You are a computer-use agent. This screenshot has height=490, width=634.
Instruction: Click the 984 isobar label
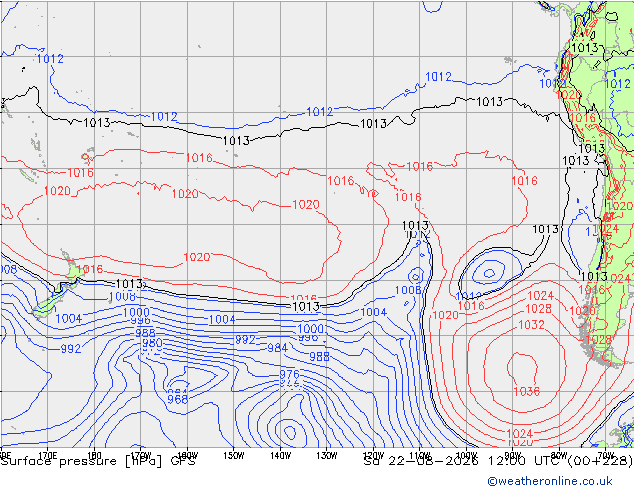point(277,348)
